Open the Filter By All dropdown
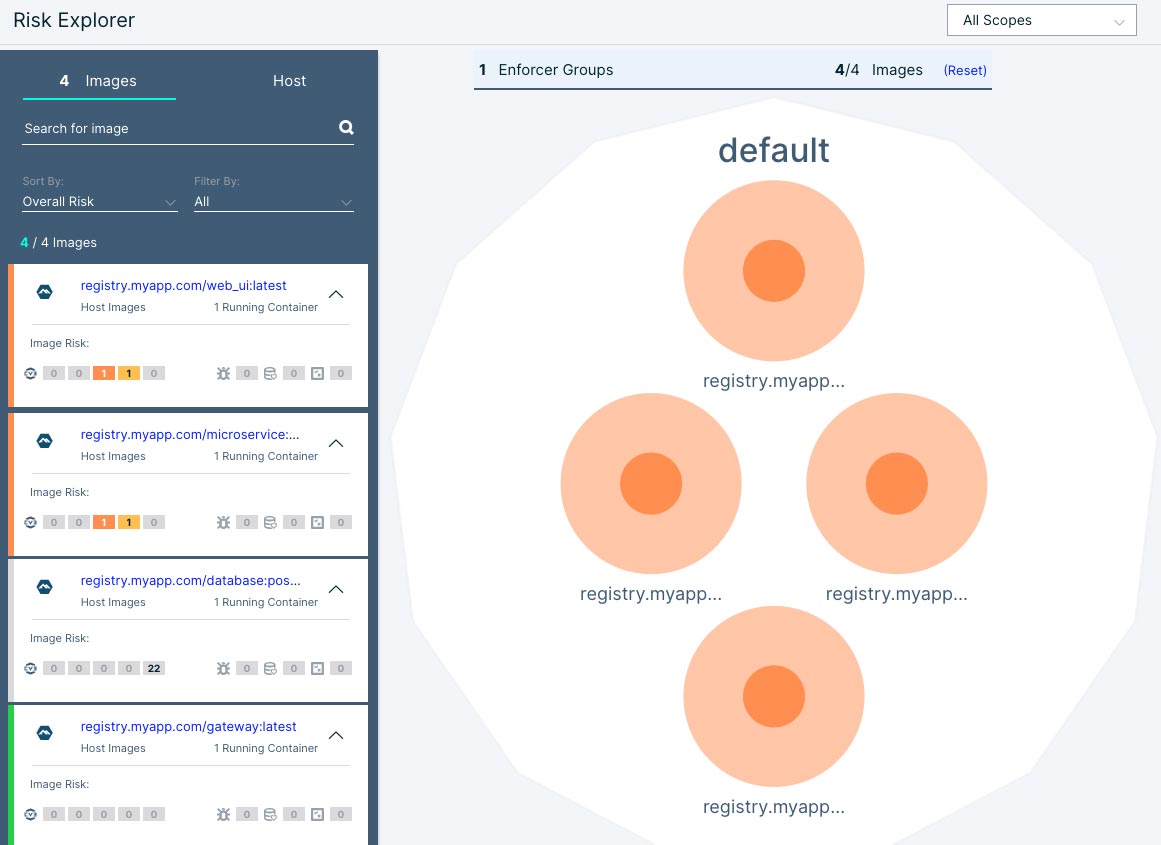The height and width of the screenshot is (845, 1161). [274, 201]
